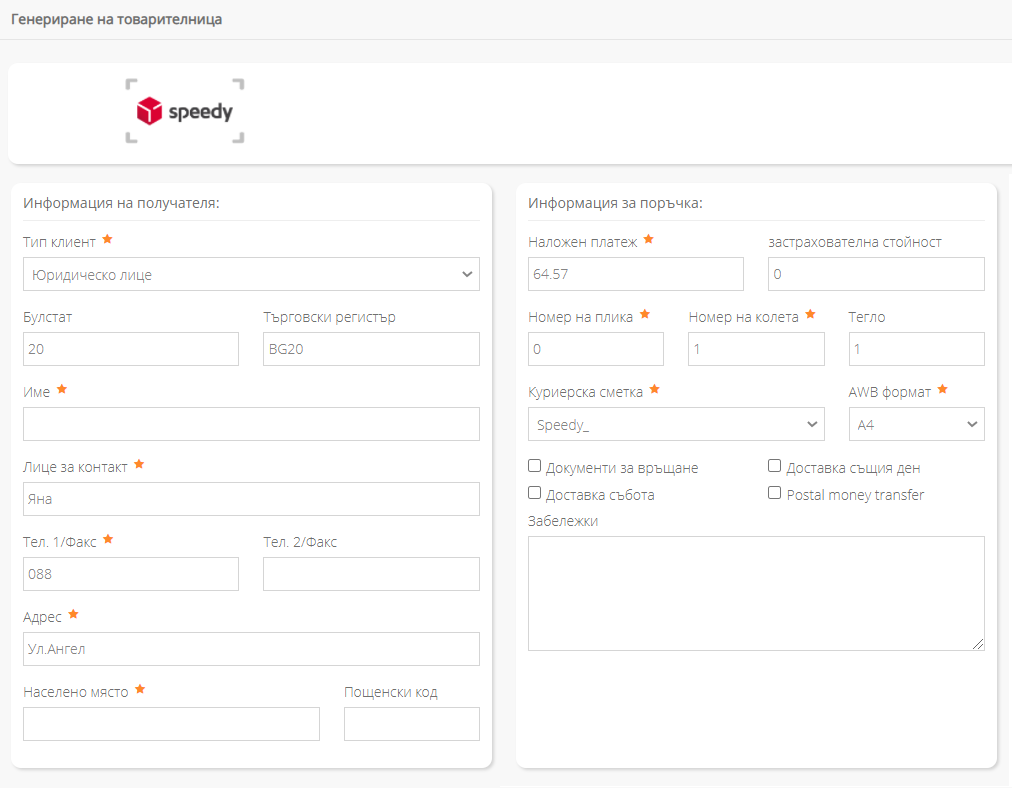Enable Postal money transfer checkbox
This screenshot has width=1012, height=788.
[x=774, y=493]
